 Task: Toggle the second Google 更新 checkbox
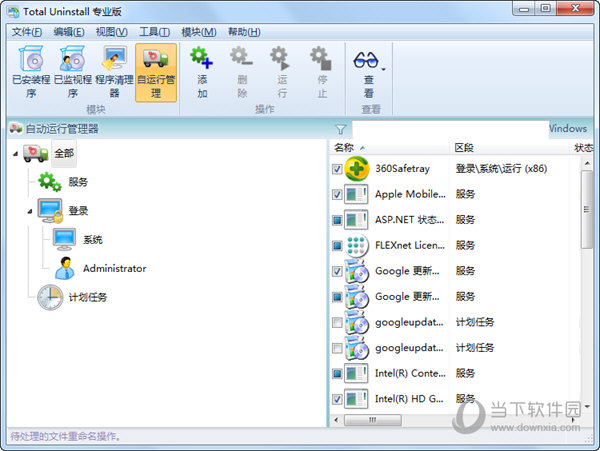pyautogui.click(x=337, y=297)
